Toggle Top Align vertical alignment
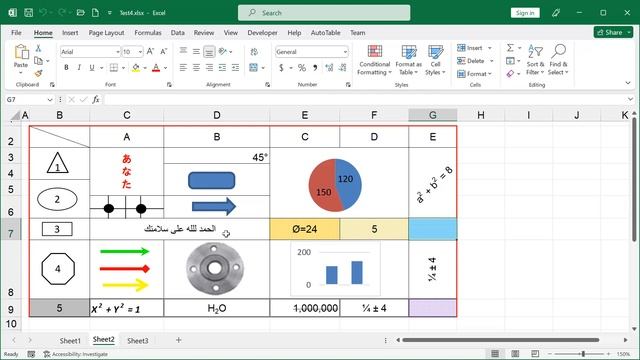 (183, 51)
